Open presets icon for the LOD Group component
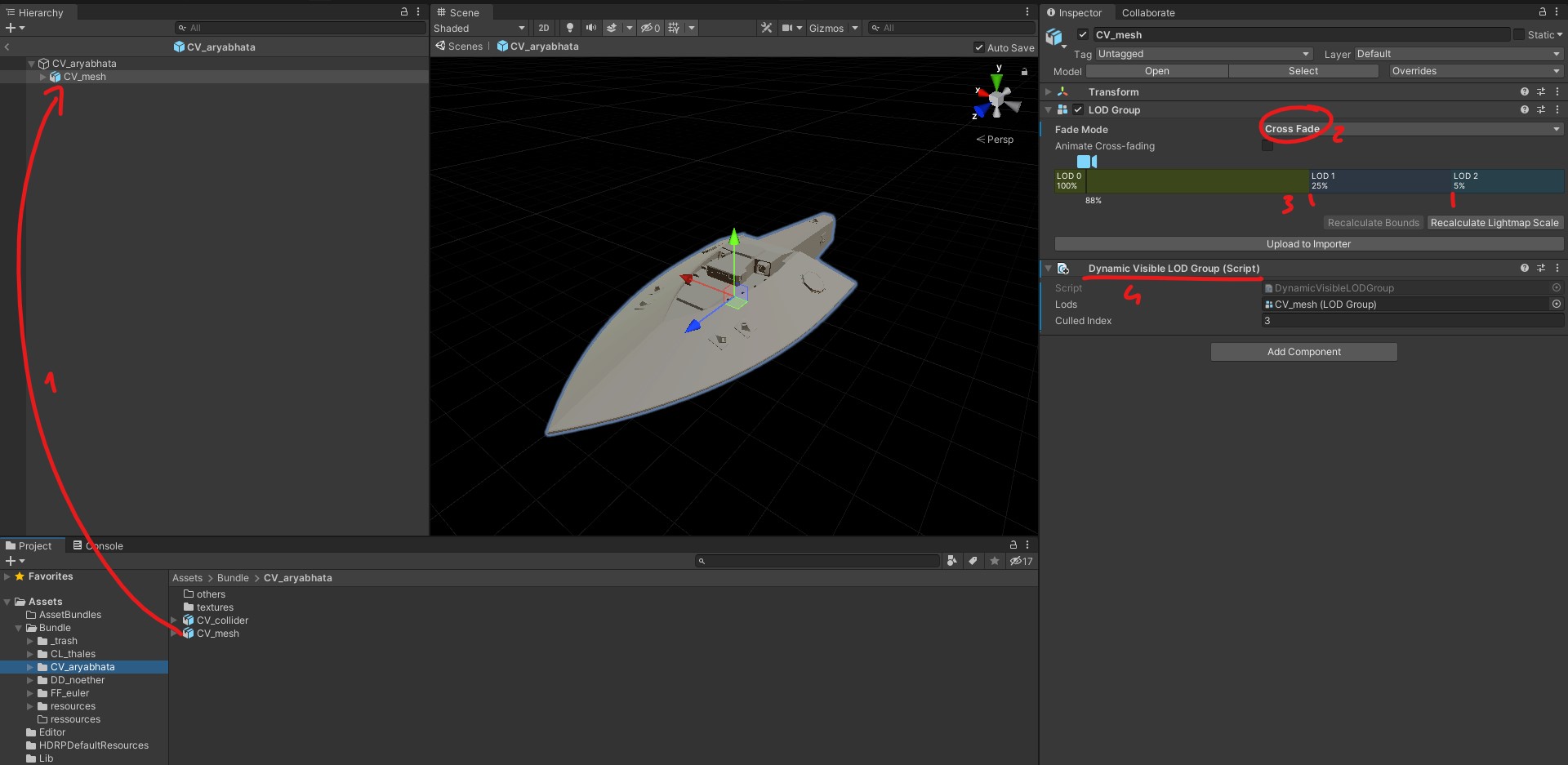The image size is (1568, 765). [1541, 109]
